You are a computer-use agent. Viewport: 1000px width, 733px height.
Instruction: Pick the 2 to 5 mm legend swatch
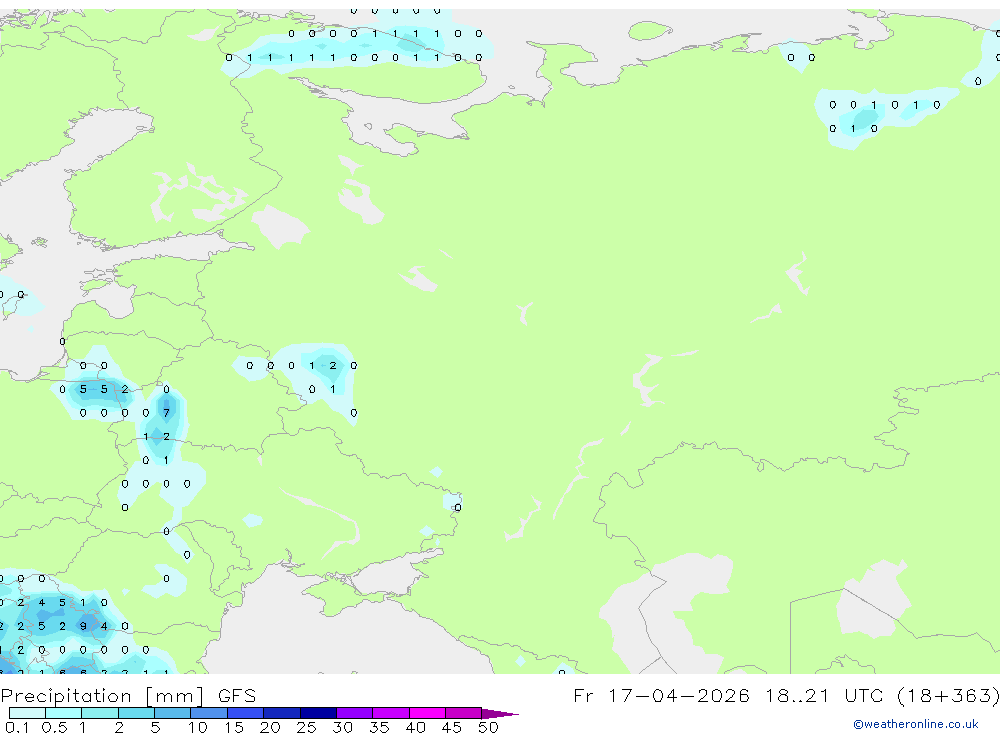point(136,713)
